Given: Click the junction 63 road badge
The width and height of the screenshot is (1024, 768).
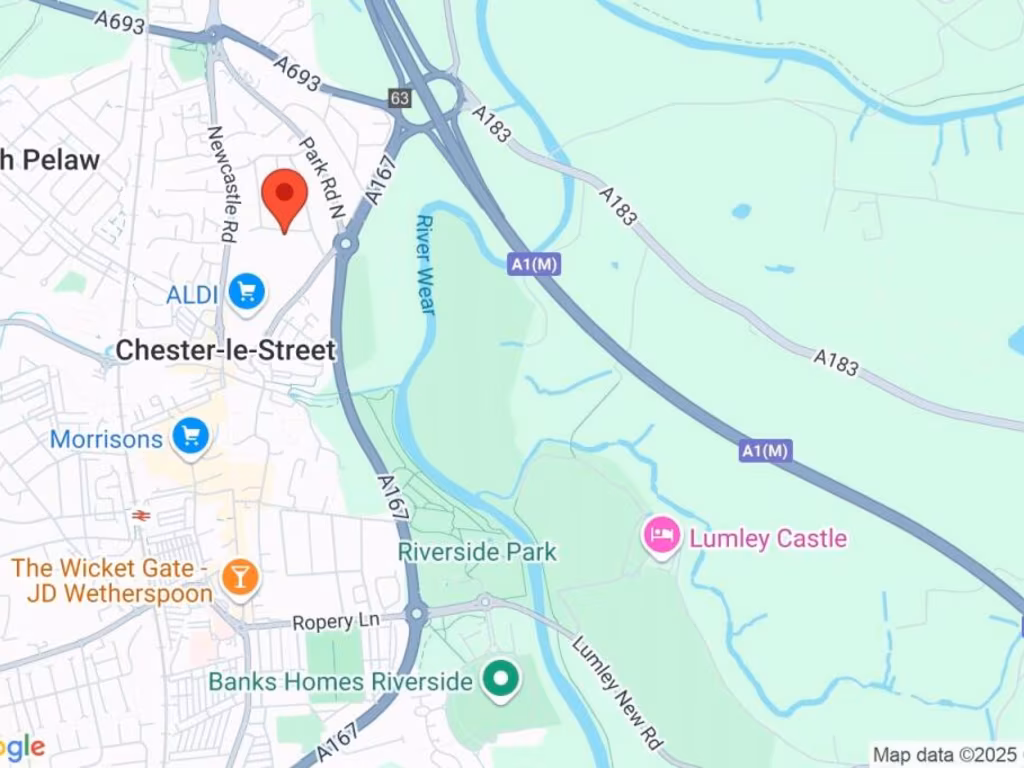Looking at the screenshot, I should click(400, 99).
